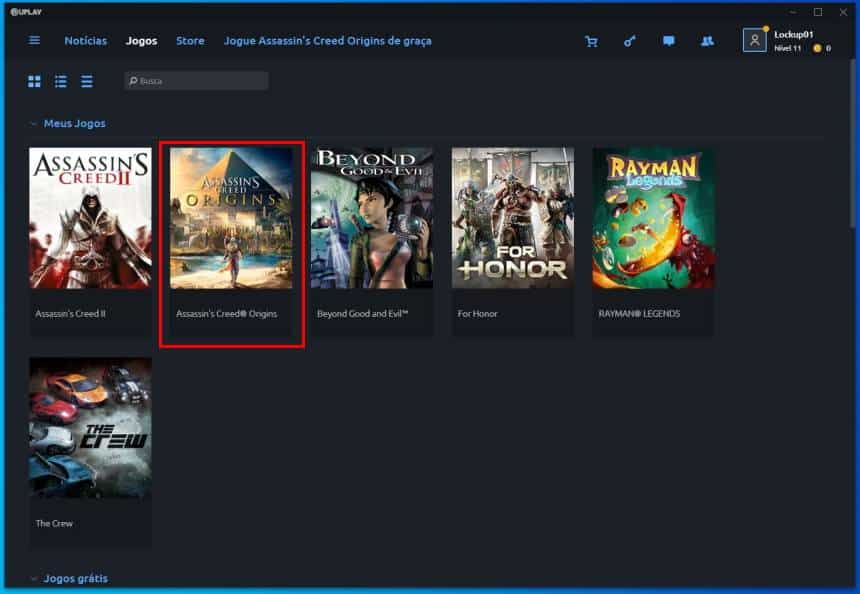Screen dimensions: 860x594
Task: Switch to compact list view
Action: point(87,81)
